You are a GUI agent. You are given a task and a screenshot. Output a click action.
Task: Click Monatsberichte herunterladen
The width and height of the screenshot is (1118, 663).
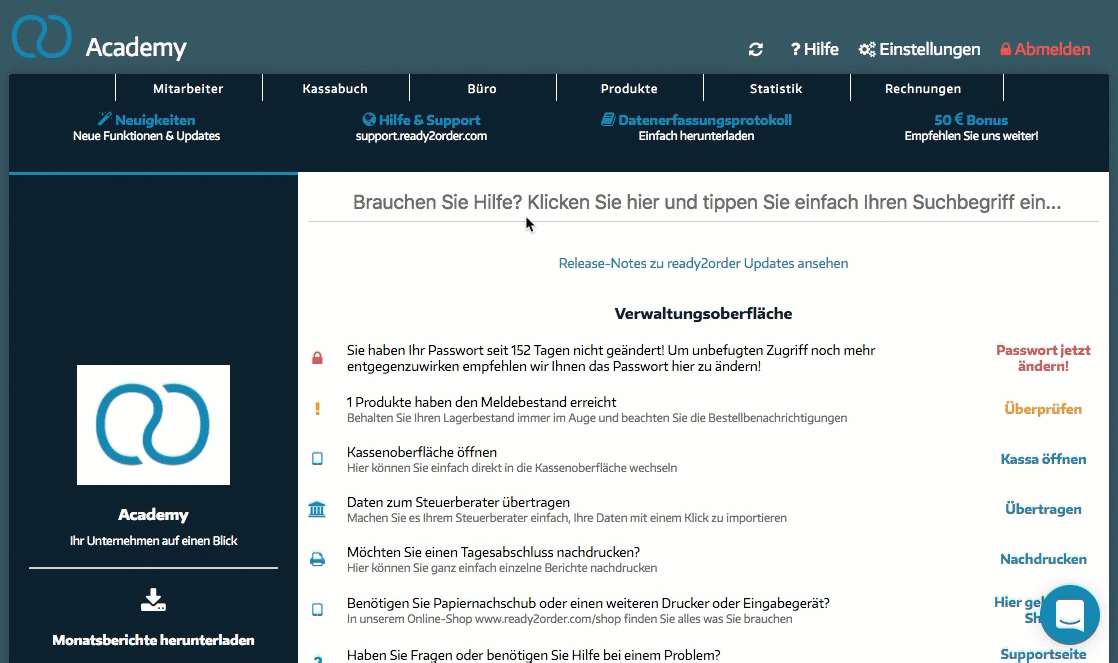coord(153,640)
